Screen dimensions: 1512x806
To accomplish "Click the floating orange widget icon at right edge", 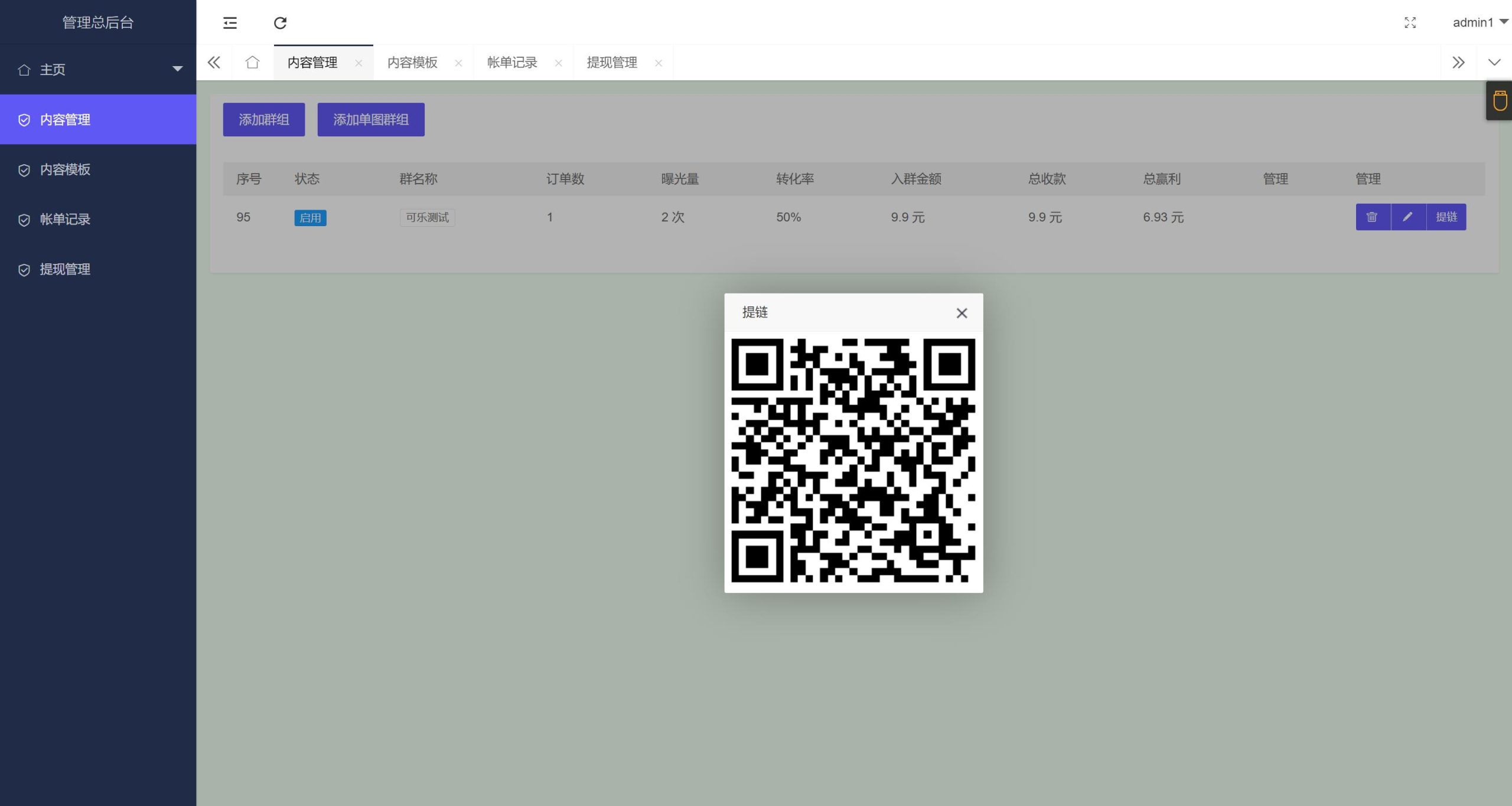I will [1500, 101].
